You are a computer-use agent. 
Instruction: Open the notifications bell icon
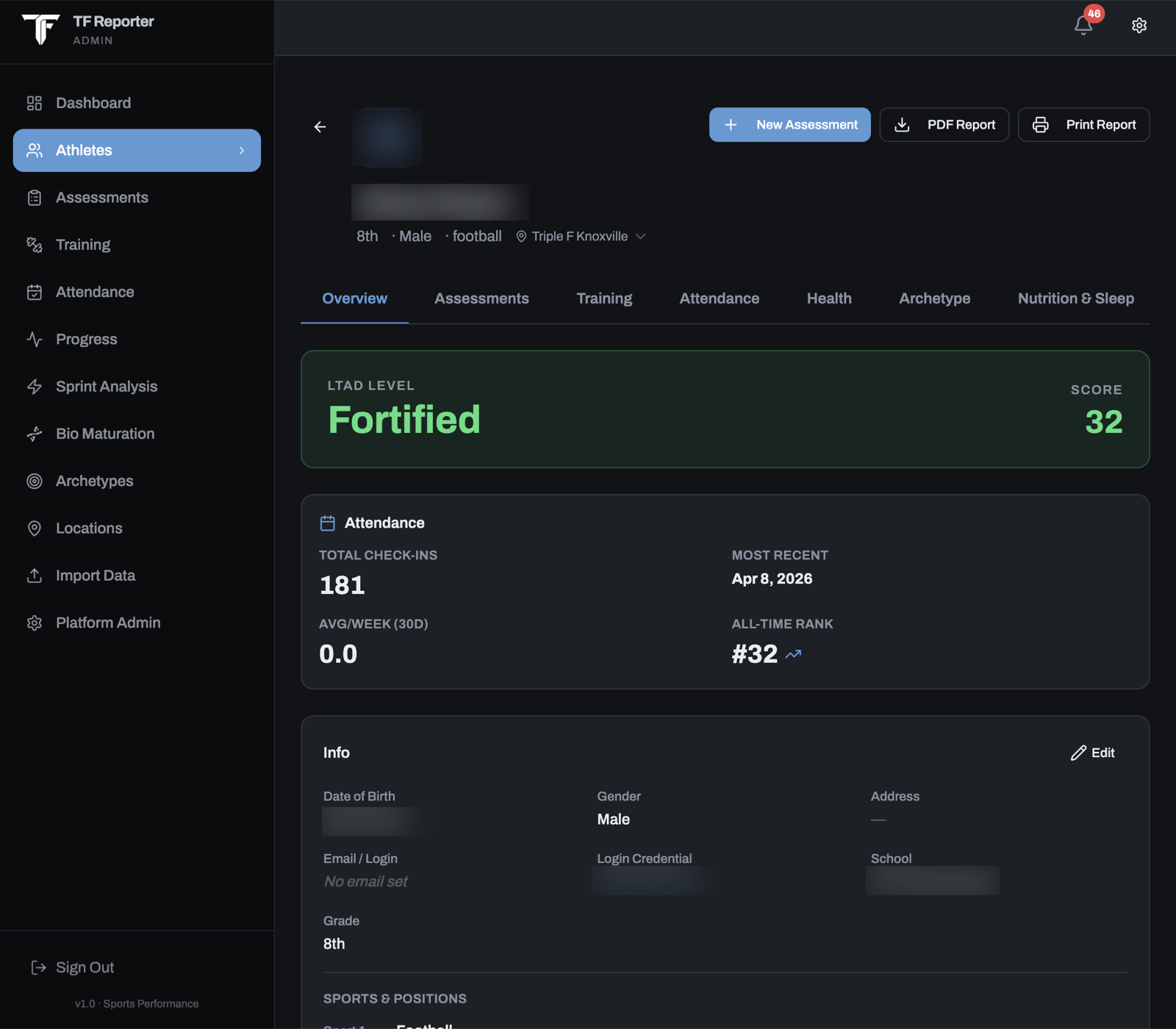[x=1083, y=26]
